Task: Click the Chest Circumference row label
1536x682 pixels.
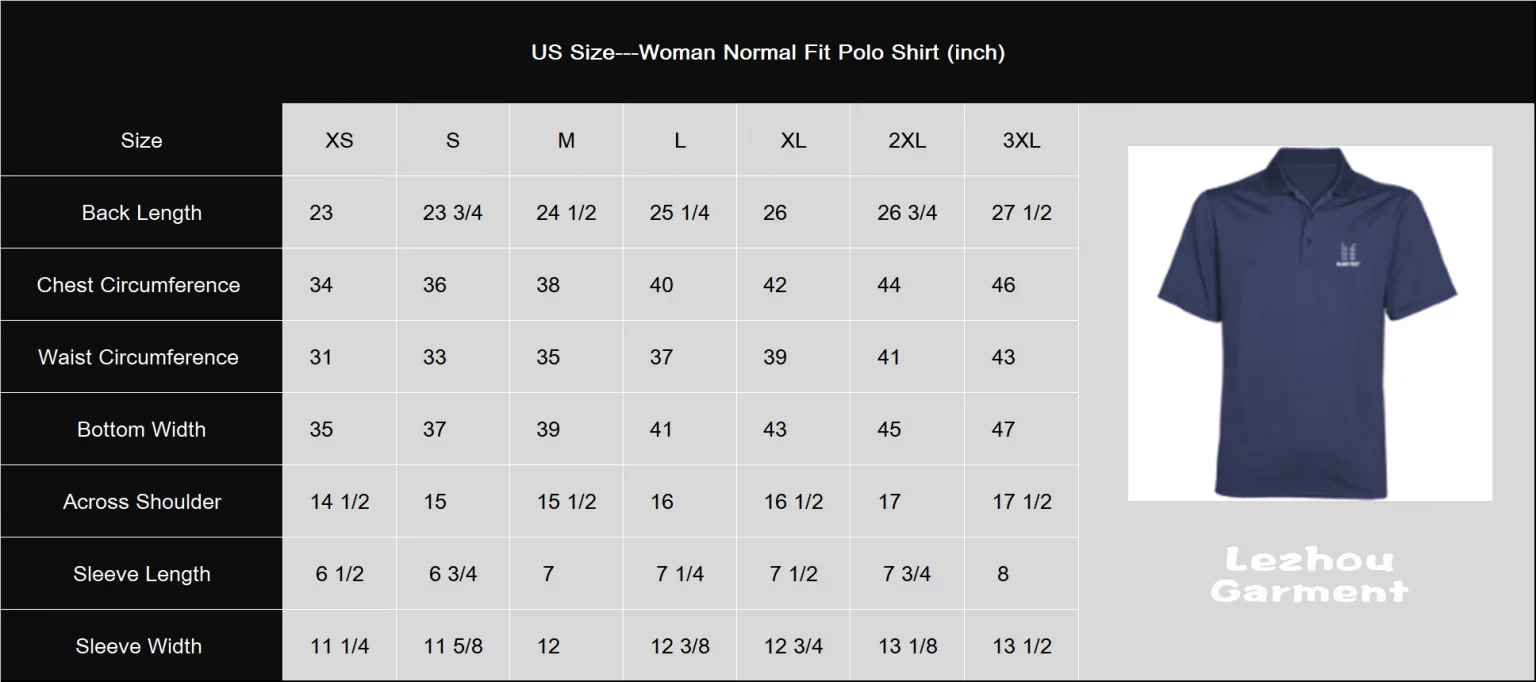Action: (x=139, y=285)
